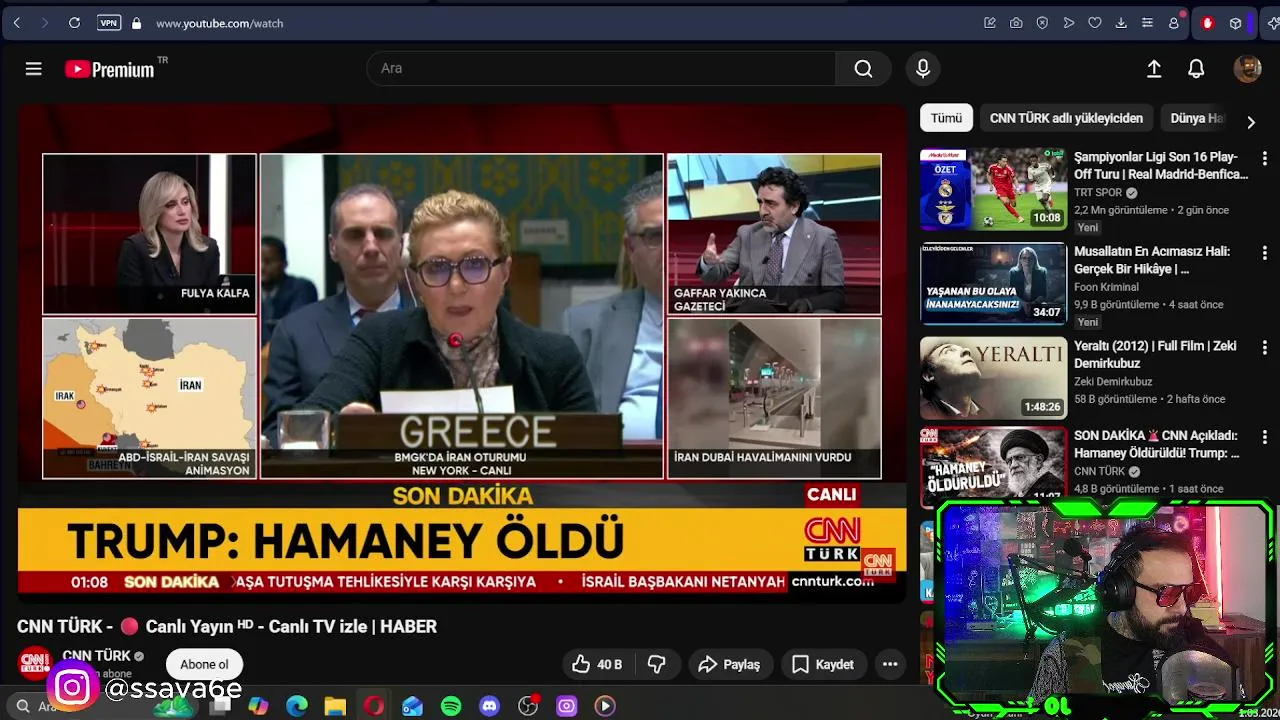Screen dimensions: 1280x720
Task: Open the media player taskbar icon
Action: point(605,706)
